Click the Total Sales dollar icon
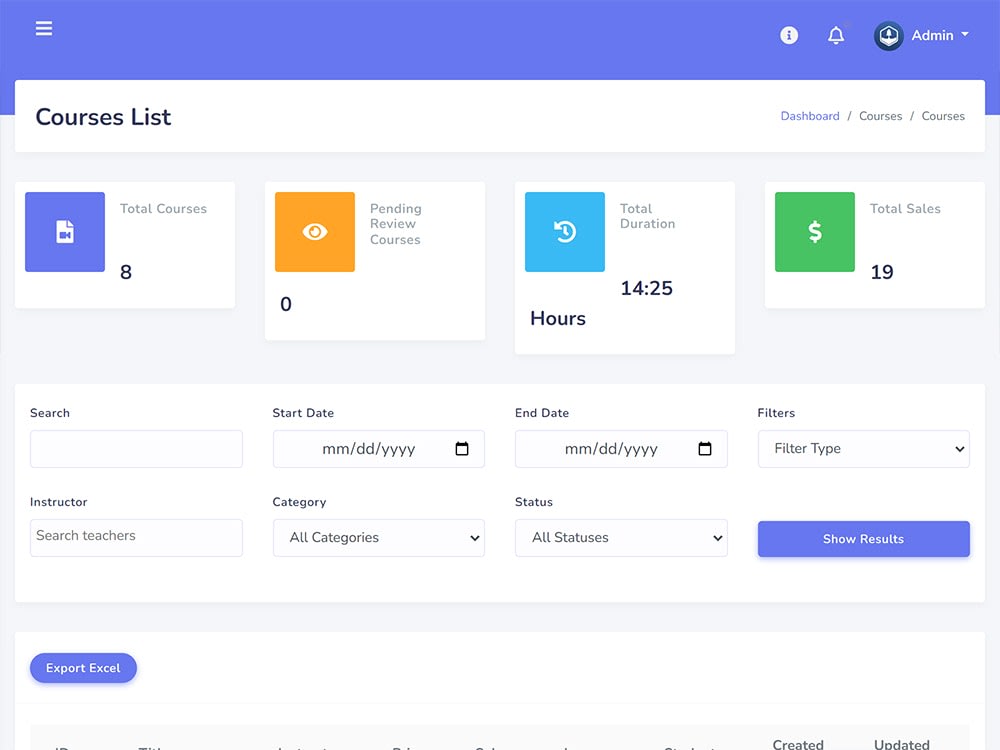 coord(815,232)
